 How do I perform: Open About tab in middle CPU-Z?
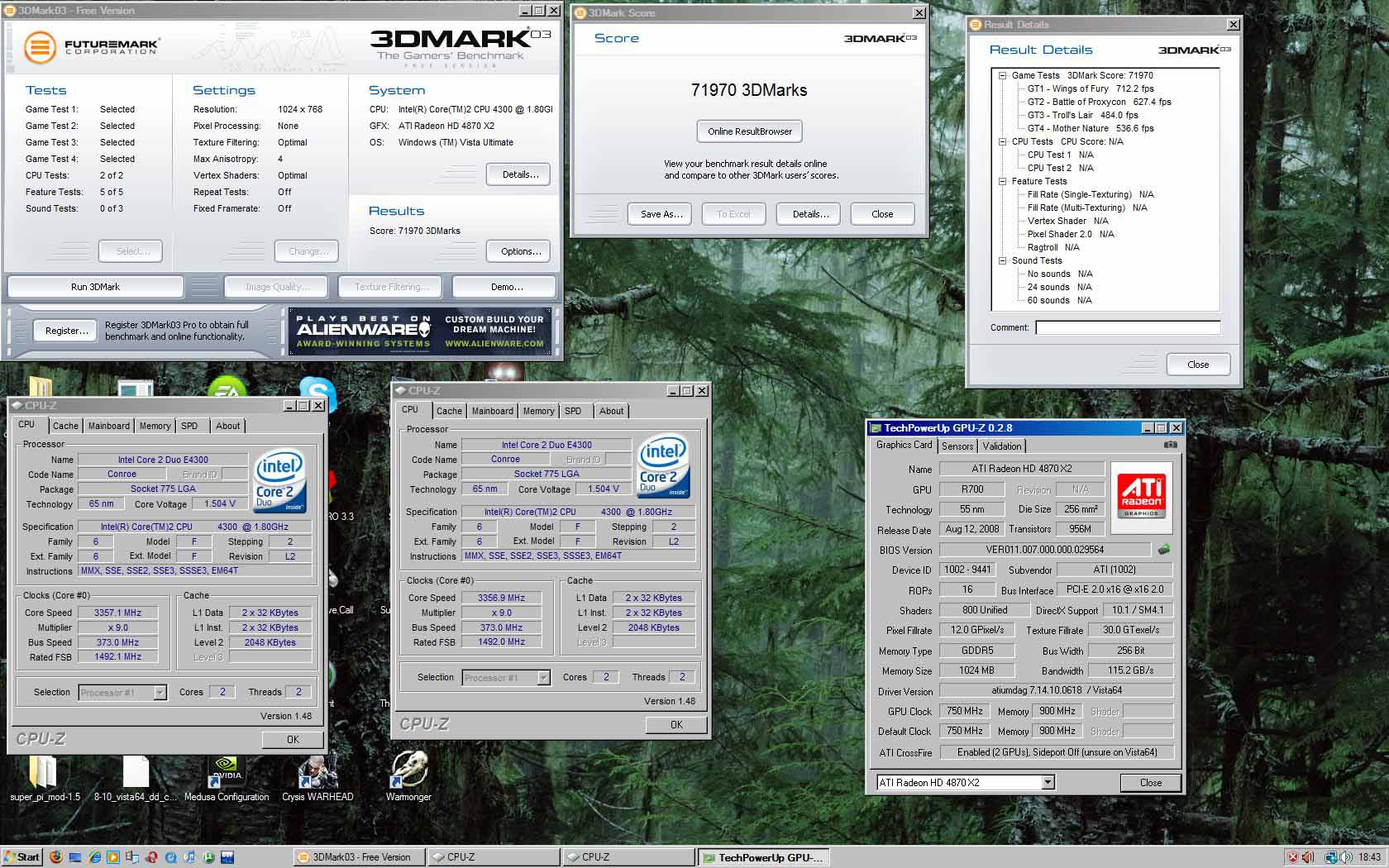[x=612, y=411]
